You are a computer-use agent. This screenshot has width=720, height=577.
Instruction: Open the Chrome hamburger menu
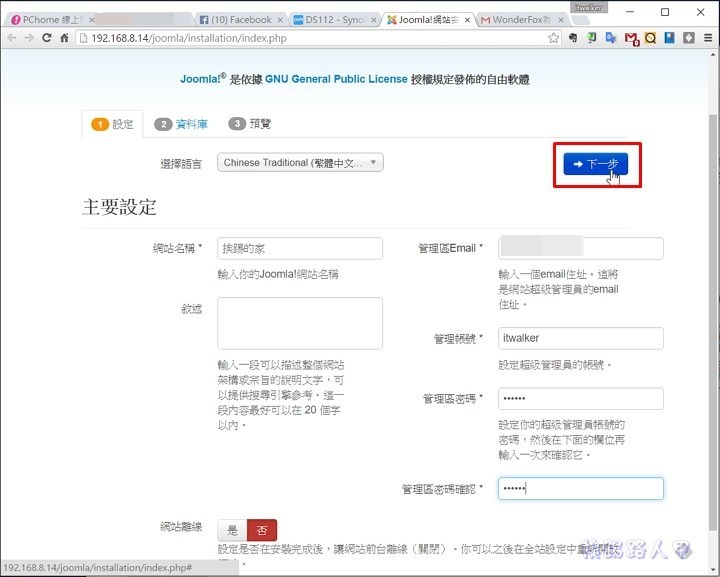707,38
